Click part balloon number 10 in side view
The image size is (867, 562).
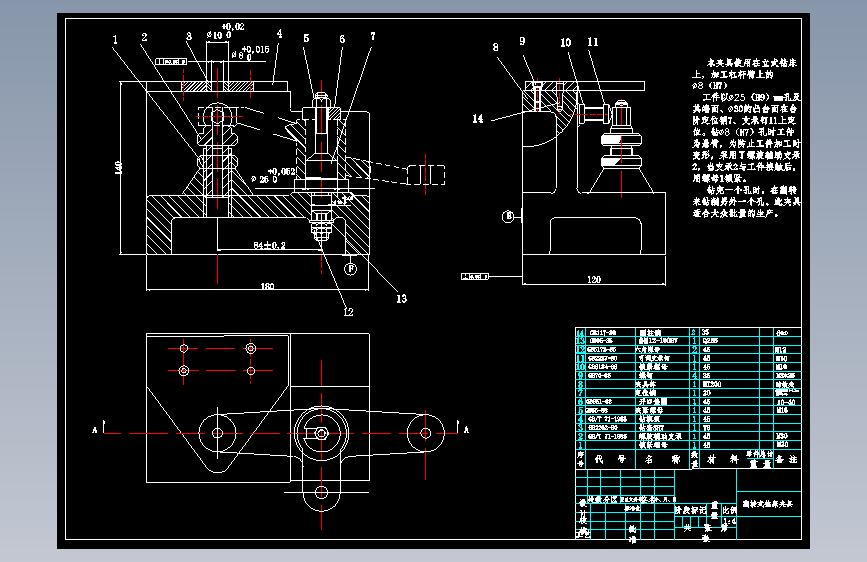coord(565,43)
